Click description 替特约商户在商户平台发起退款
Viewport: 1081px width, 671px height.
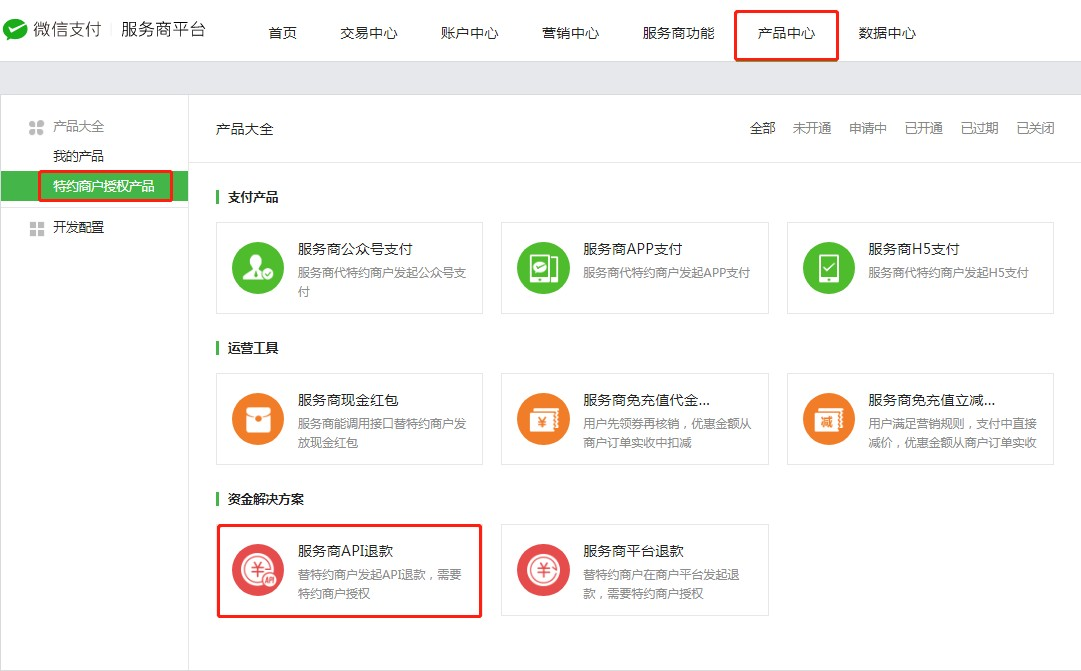(661, 584)
